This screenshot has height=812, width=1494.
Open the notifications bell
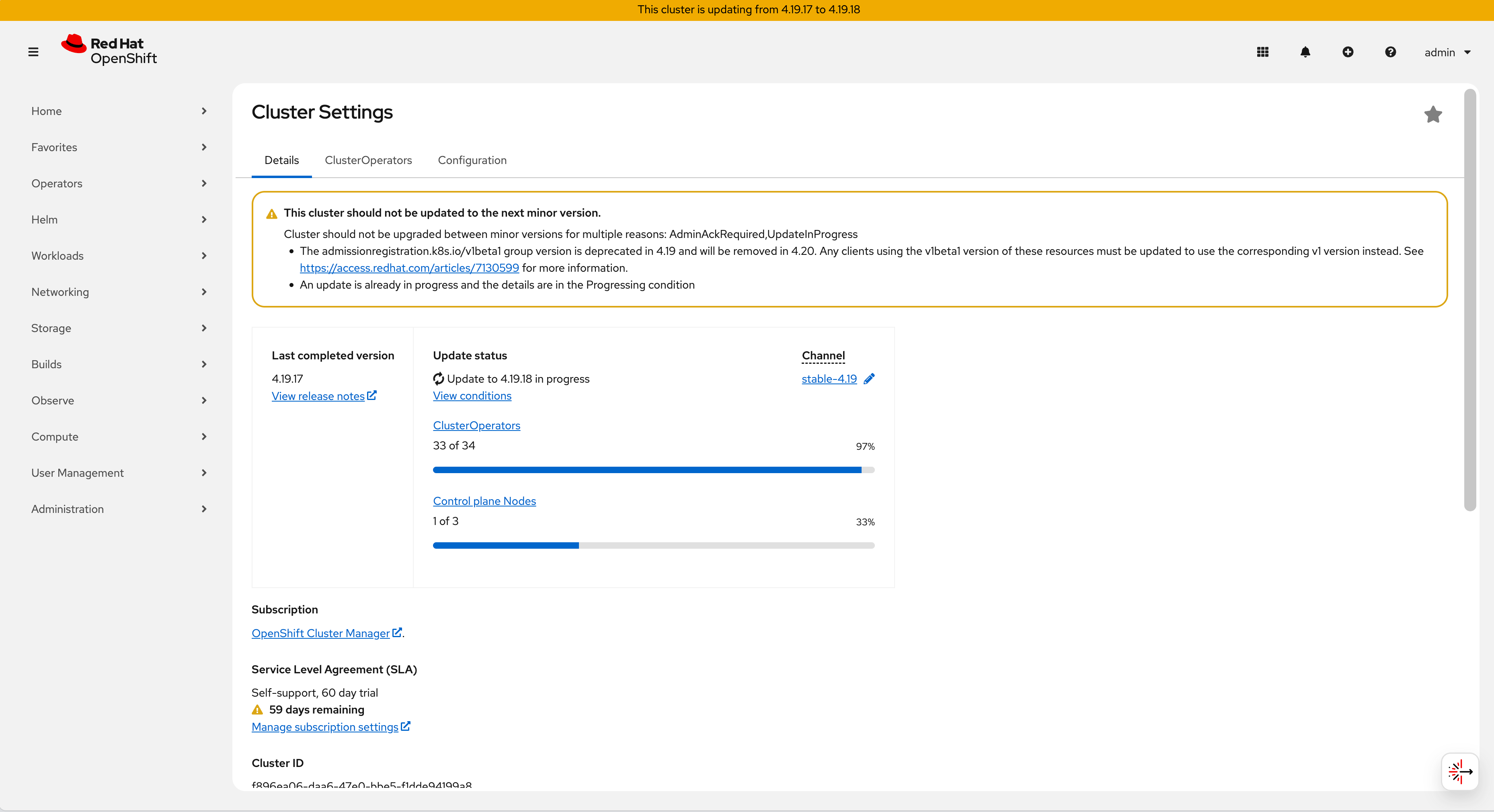point(1305,52)
